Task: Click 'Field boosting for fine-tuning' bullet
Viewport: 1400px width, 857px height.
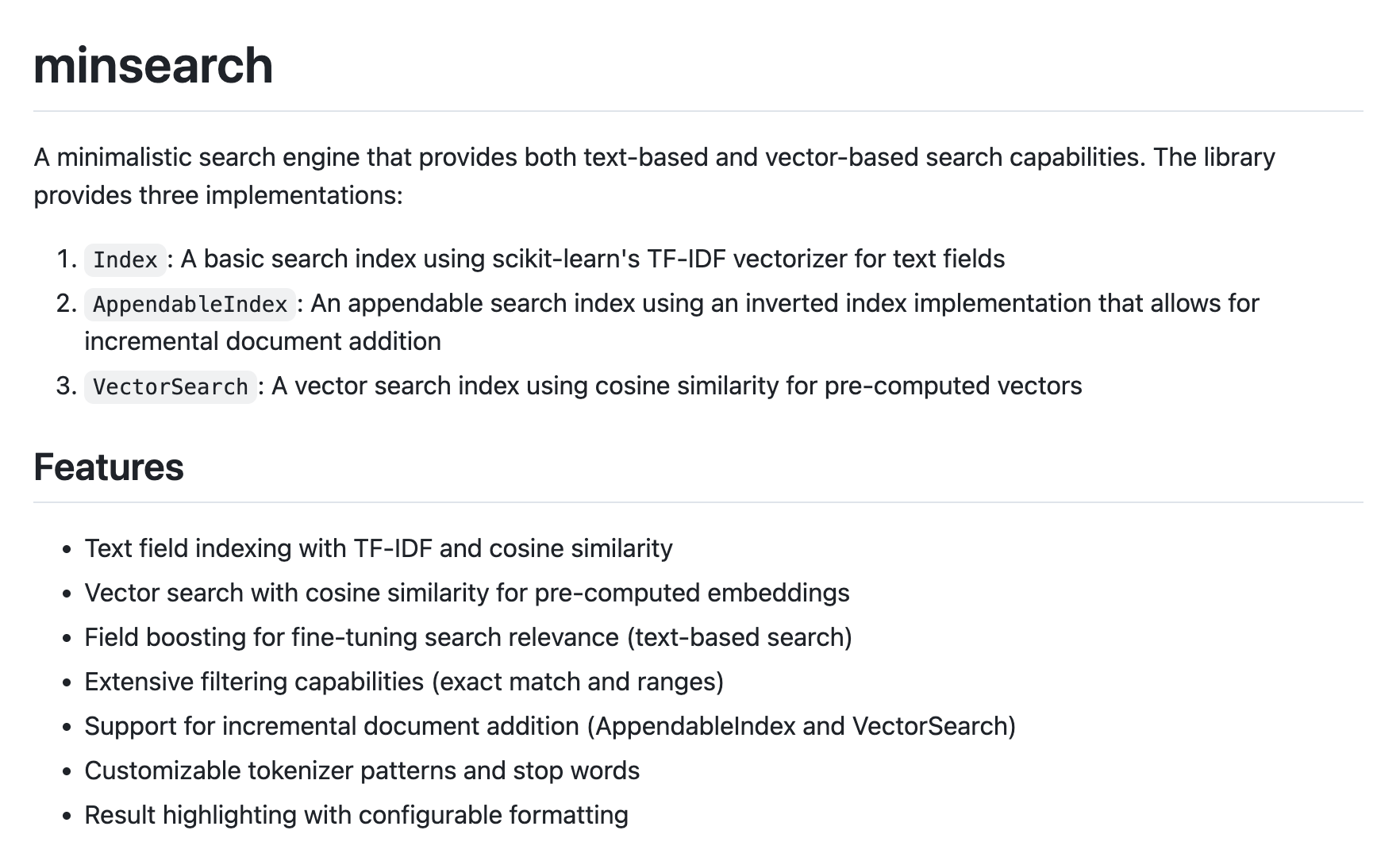Action: [468, 637]
